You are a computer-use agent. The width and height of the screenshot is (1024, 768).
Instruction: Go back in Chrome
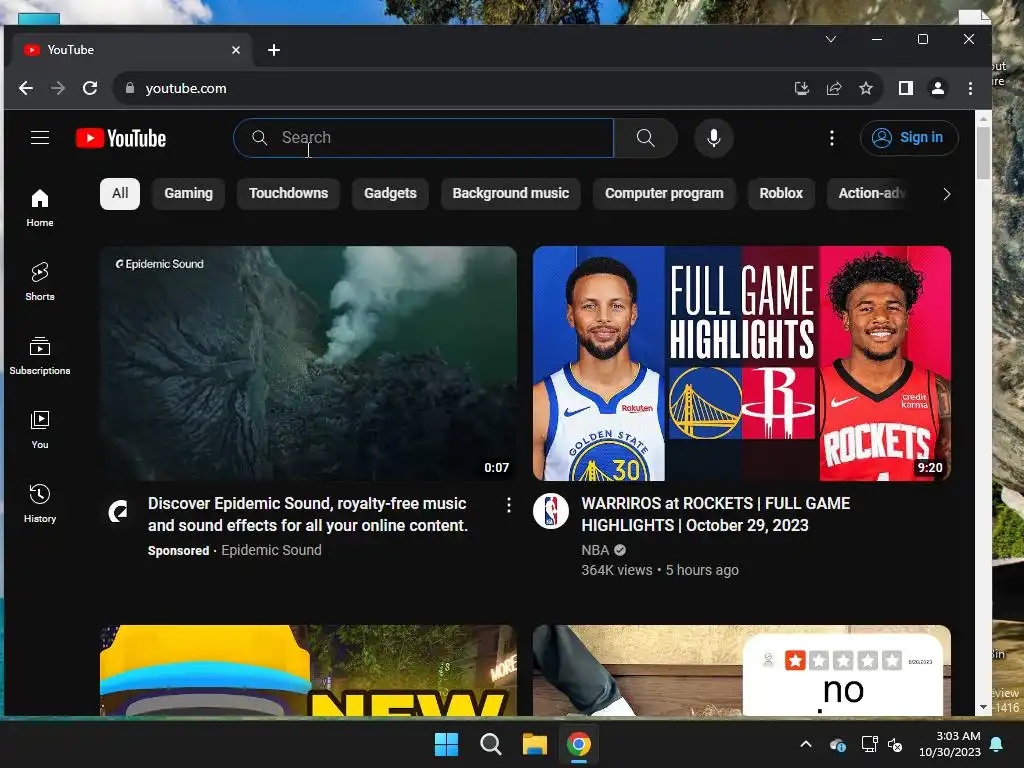pyautogui.click(x=26, y=88)
